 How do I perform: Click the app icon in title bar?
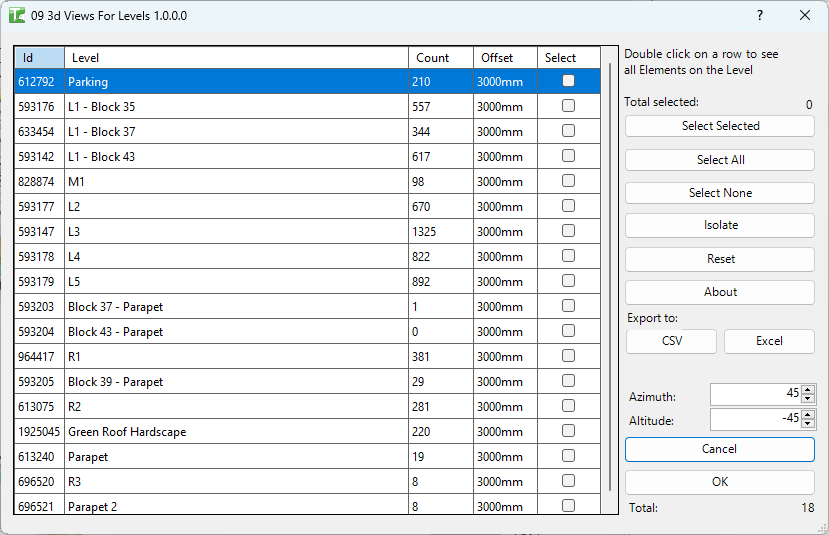(x=17, y=16)
